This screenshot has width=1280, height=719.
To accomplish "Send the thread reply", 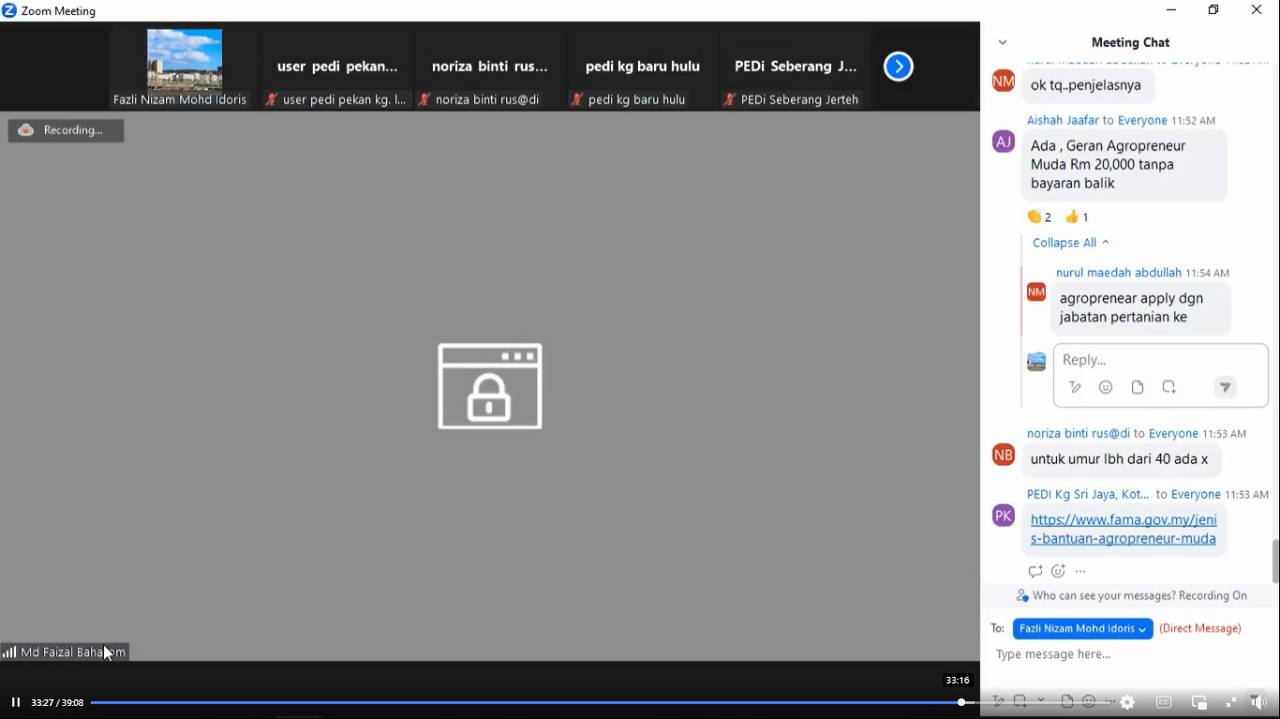I will coord(1225,387).
